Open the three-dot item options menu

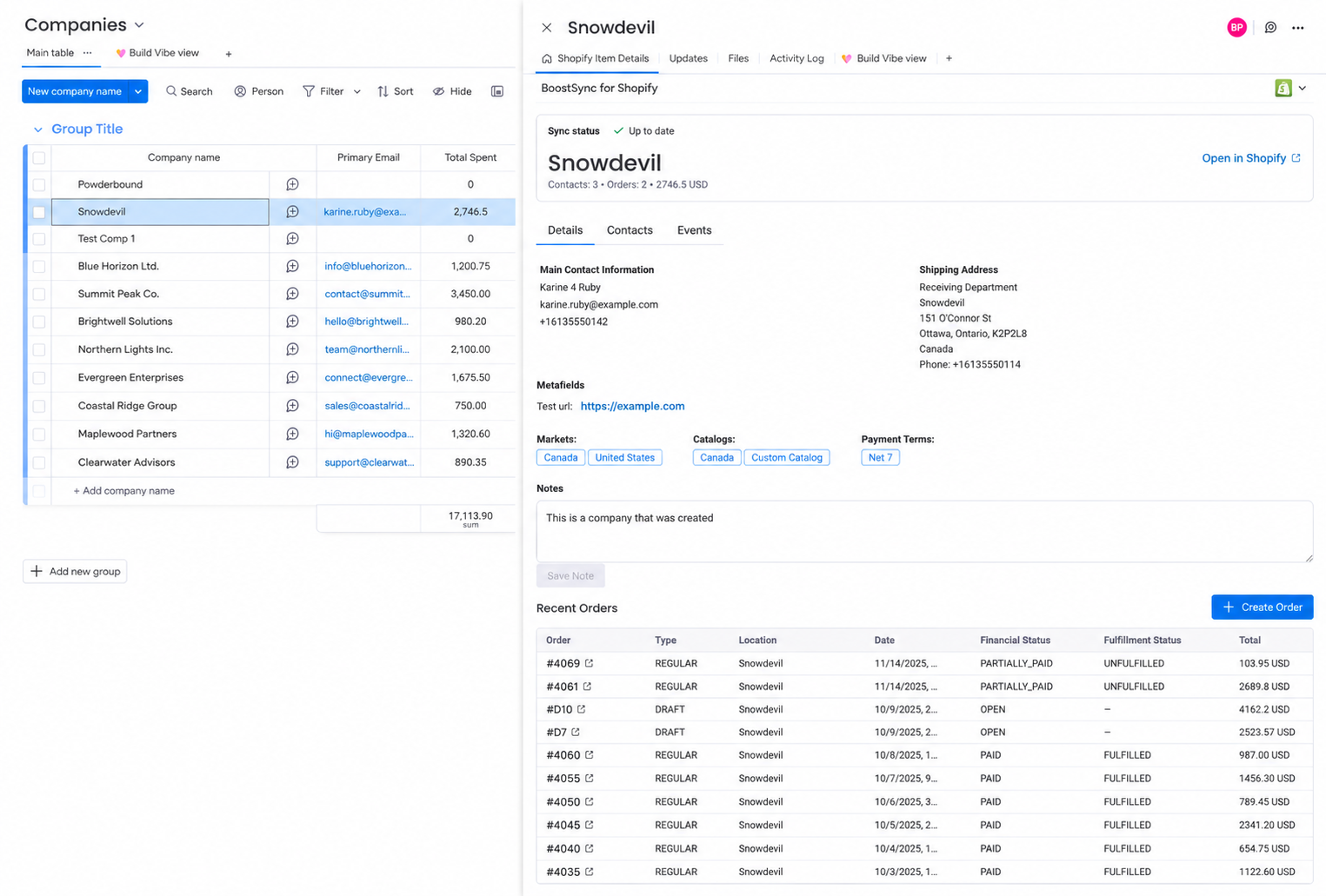pyautogui.click(x=1297, y=28)
